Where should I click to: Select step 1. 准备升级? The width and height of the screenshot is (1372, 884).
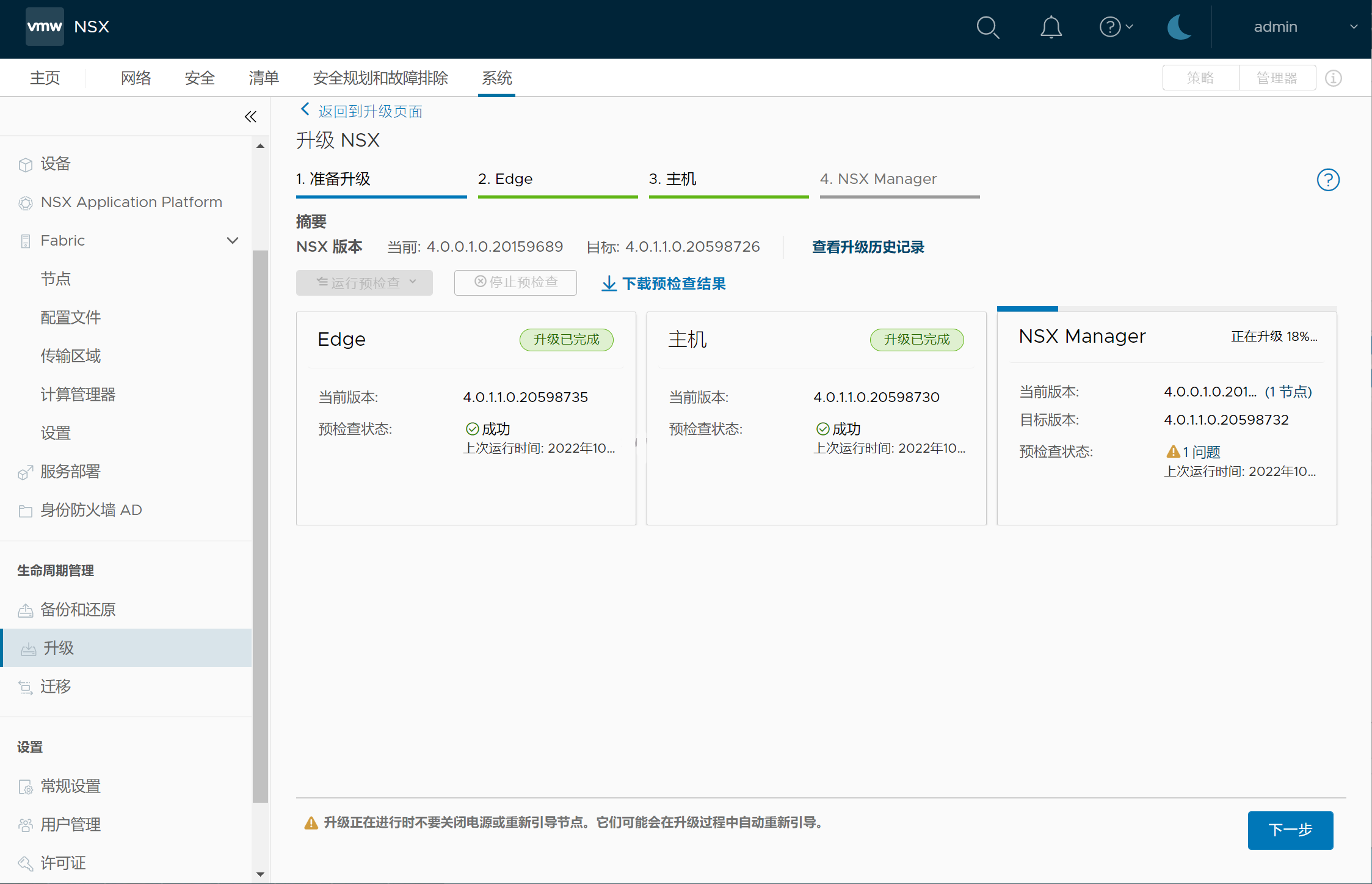coord(381,183)
